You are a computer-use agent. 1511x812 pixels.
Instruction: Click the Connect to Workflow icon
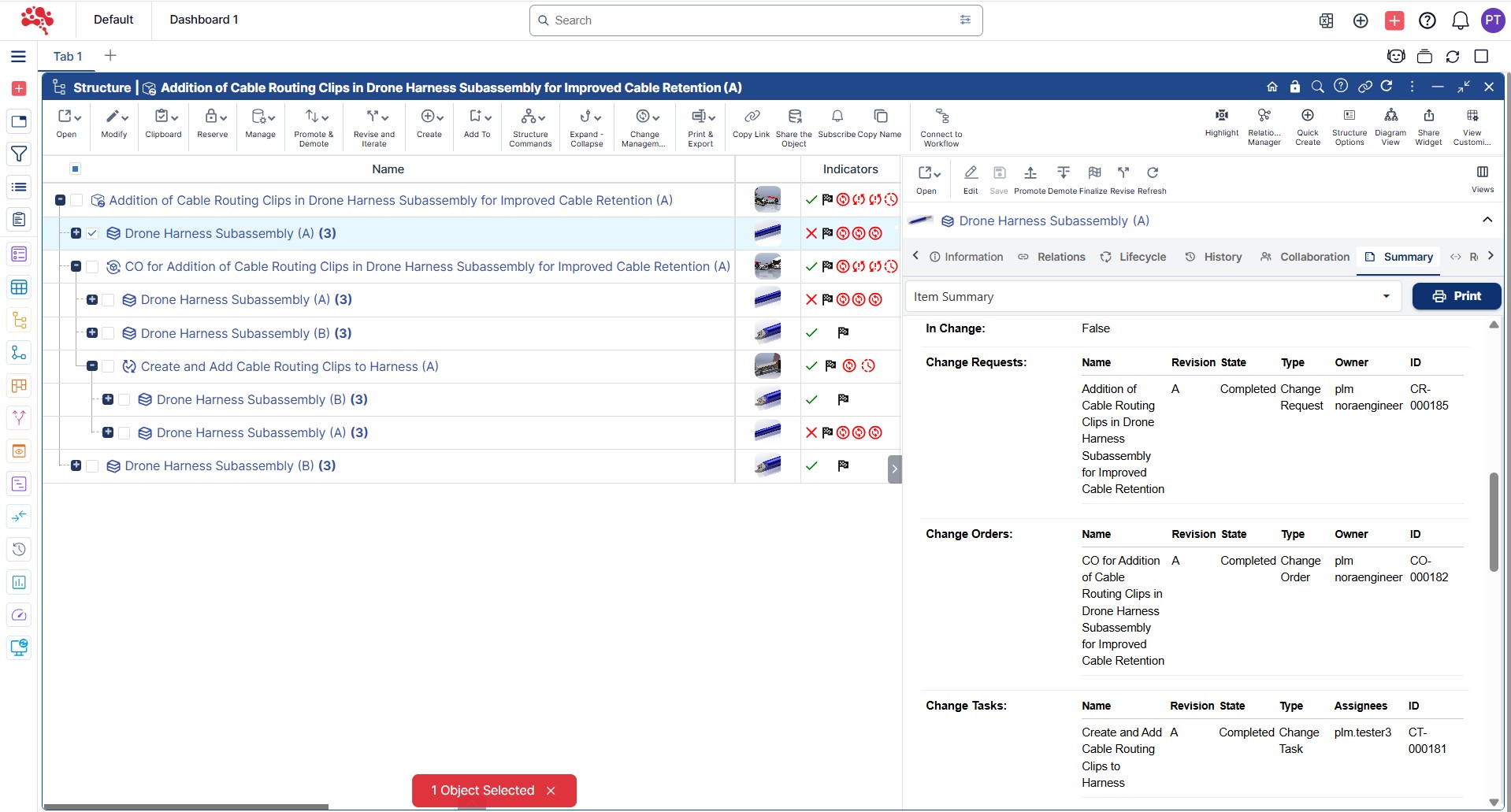coord(941,117)
